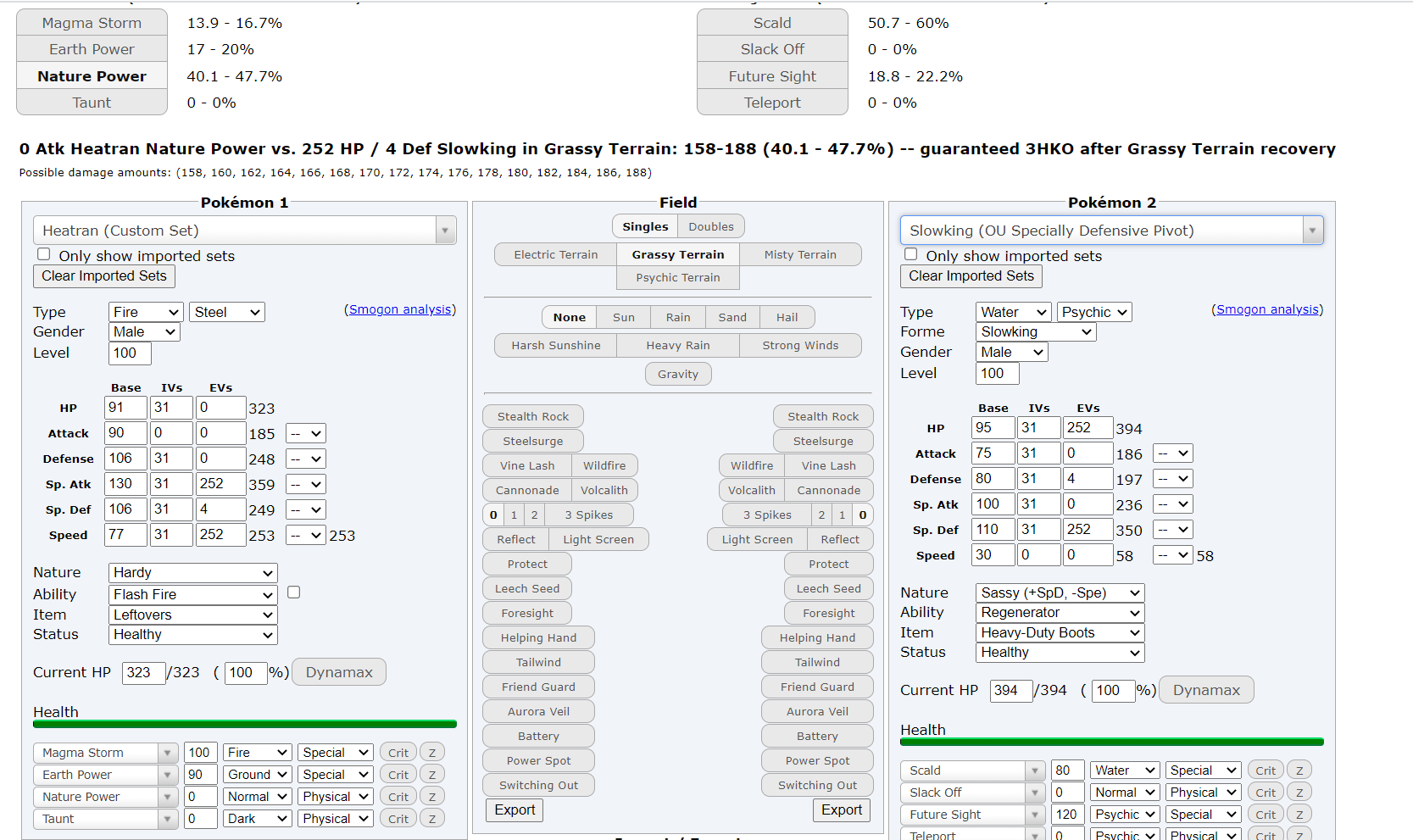Toggle Crit for Magma Storm
The width and height of the screenshot is (1413, 840).
pyautogui.click(x=398, y=753)
